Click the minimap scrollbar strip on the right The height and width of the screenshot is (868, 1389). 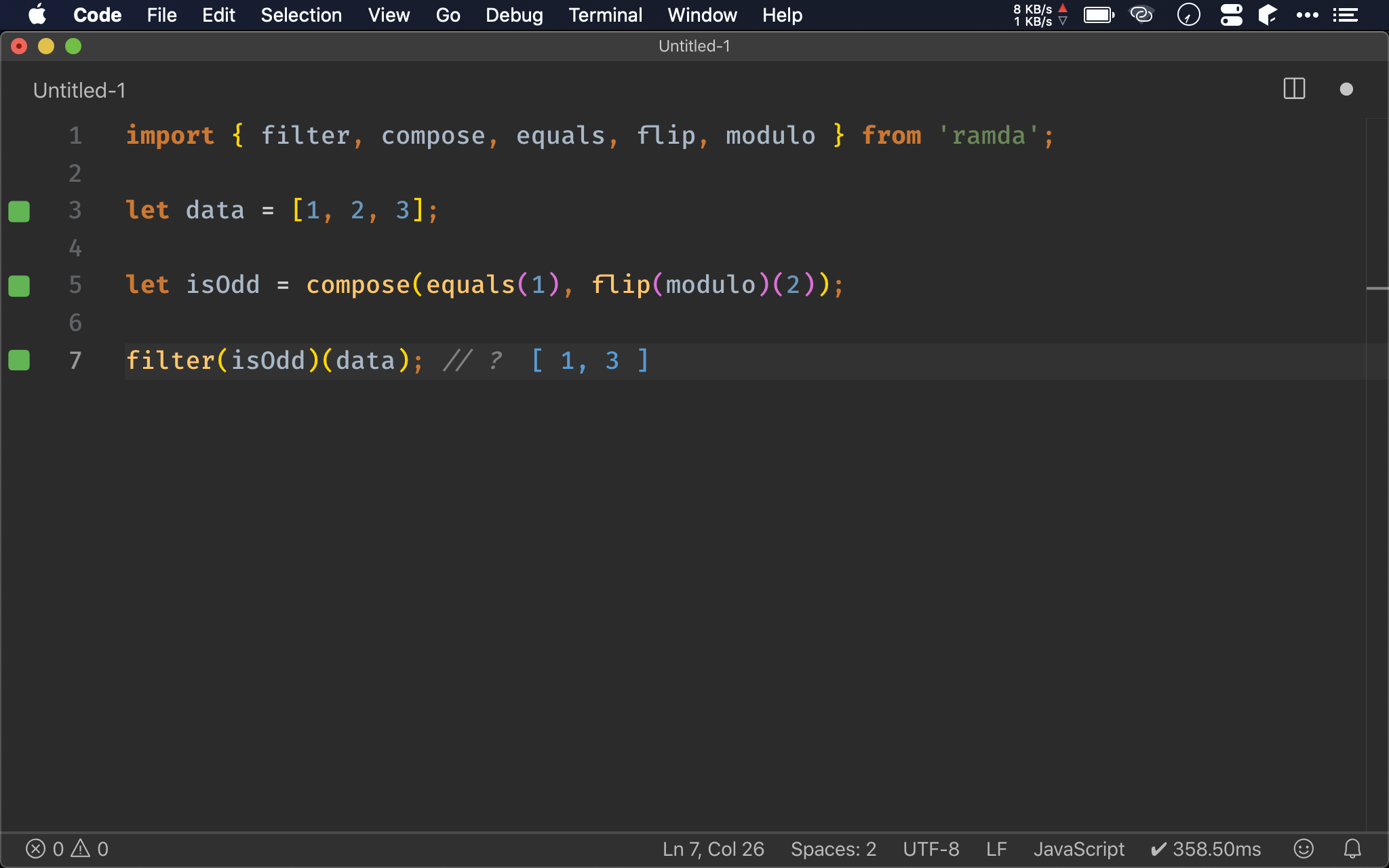[x=1377, y=475]
